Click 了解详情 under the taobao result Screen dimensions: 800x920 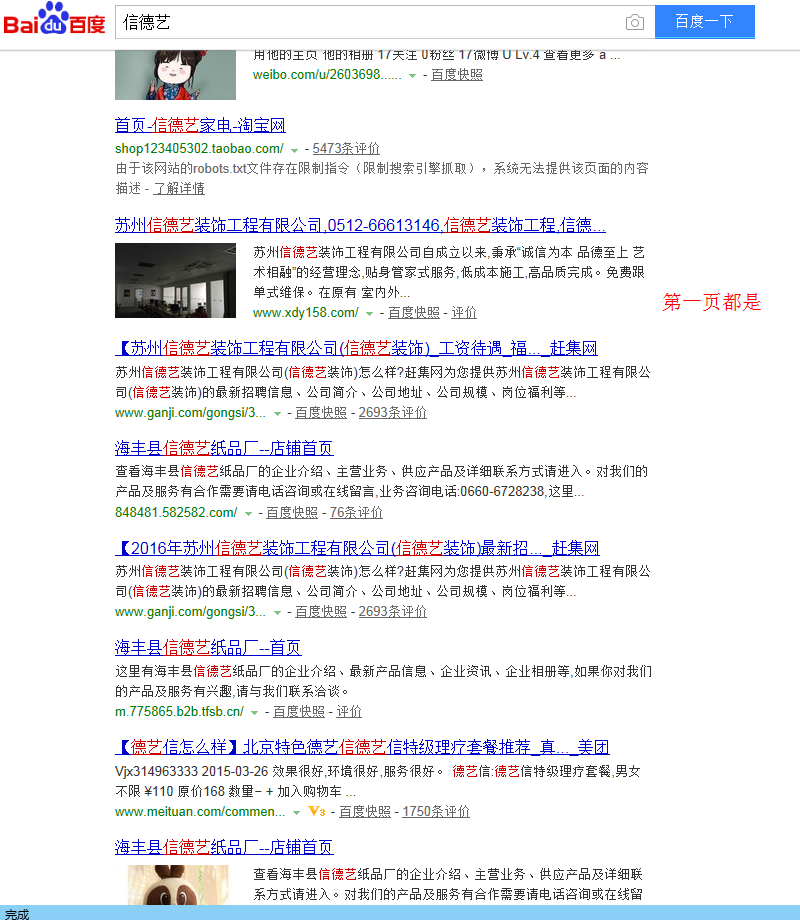179,188
